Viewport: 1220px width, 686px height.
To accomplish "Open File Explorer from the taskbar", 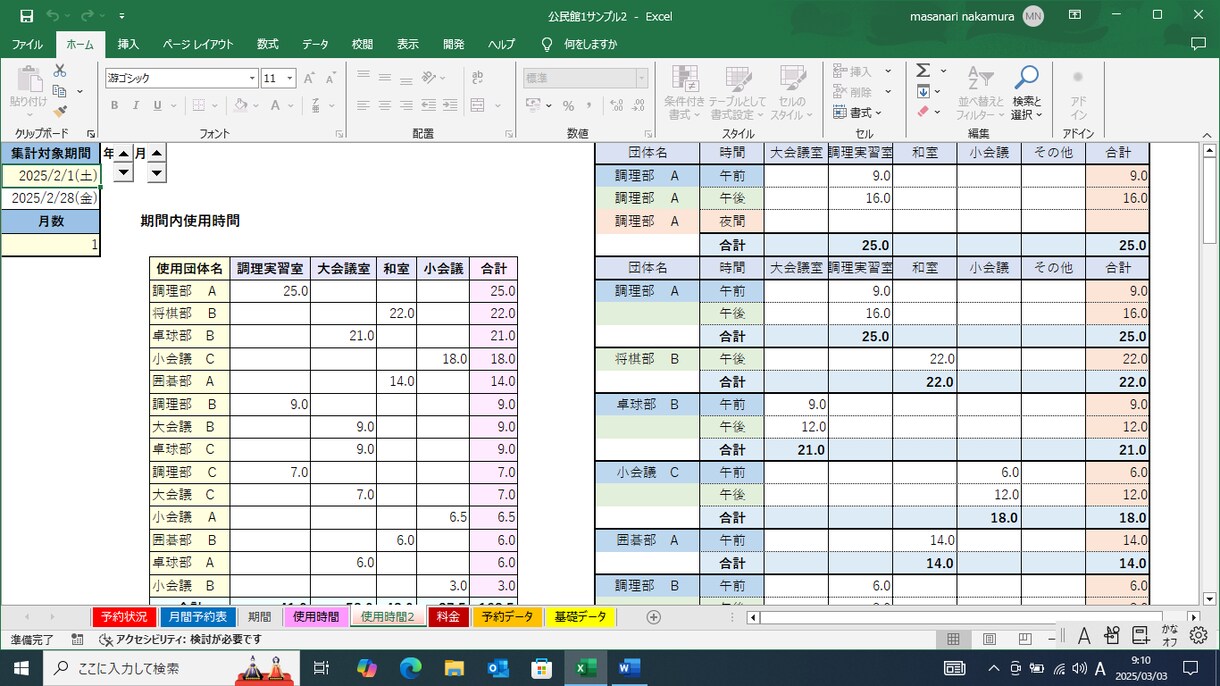I will pos(454,668).
